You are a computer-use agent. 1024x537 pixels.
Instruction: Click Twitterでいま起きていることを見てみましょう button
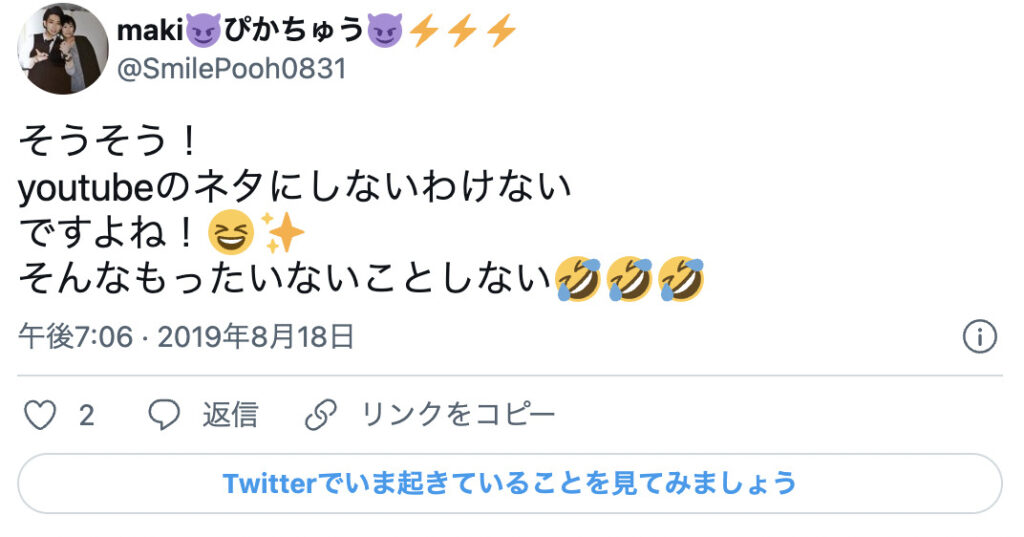tap(509, 483)
